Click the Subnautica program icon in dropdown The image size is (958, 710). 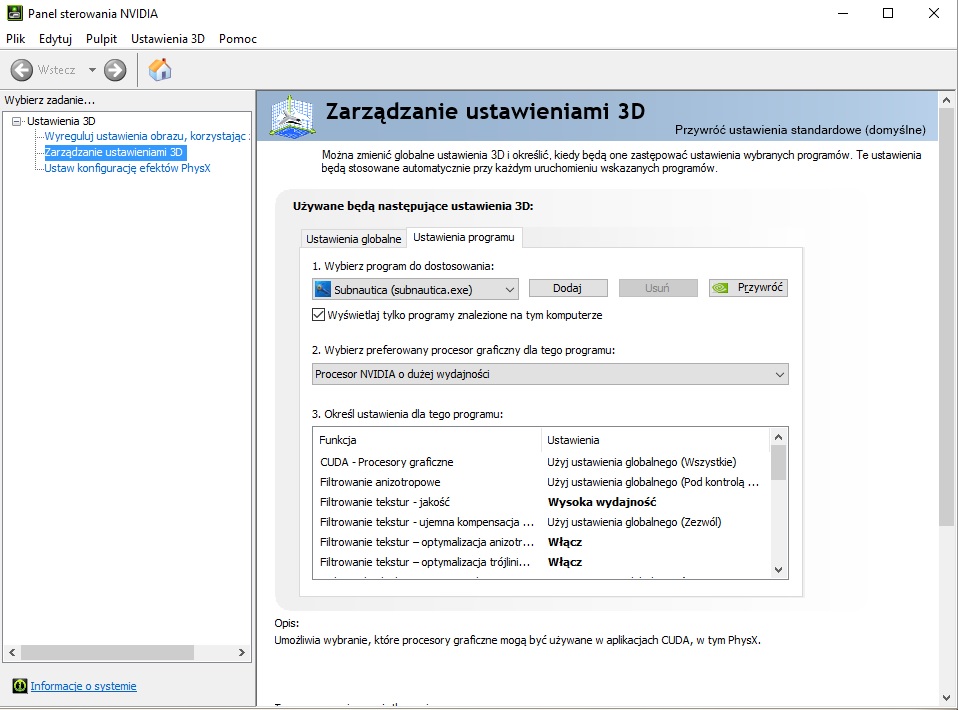click(x=323, y=289)
